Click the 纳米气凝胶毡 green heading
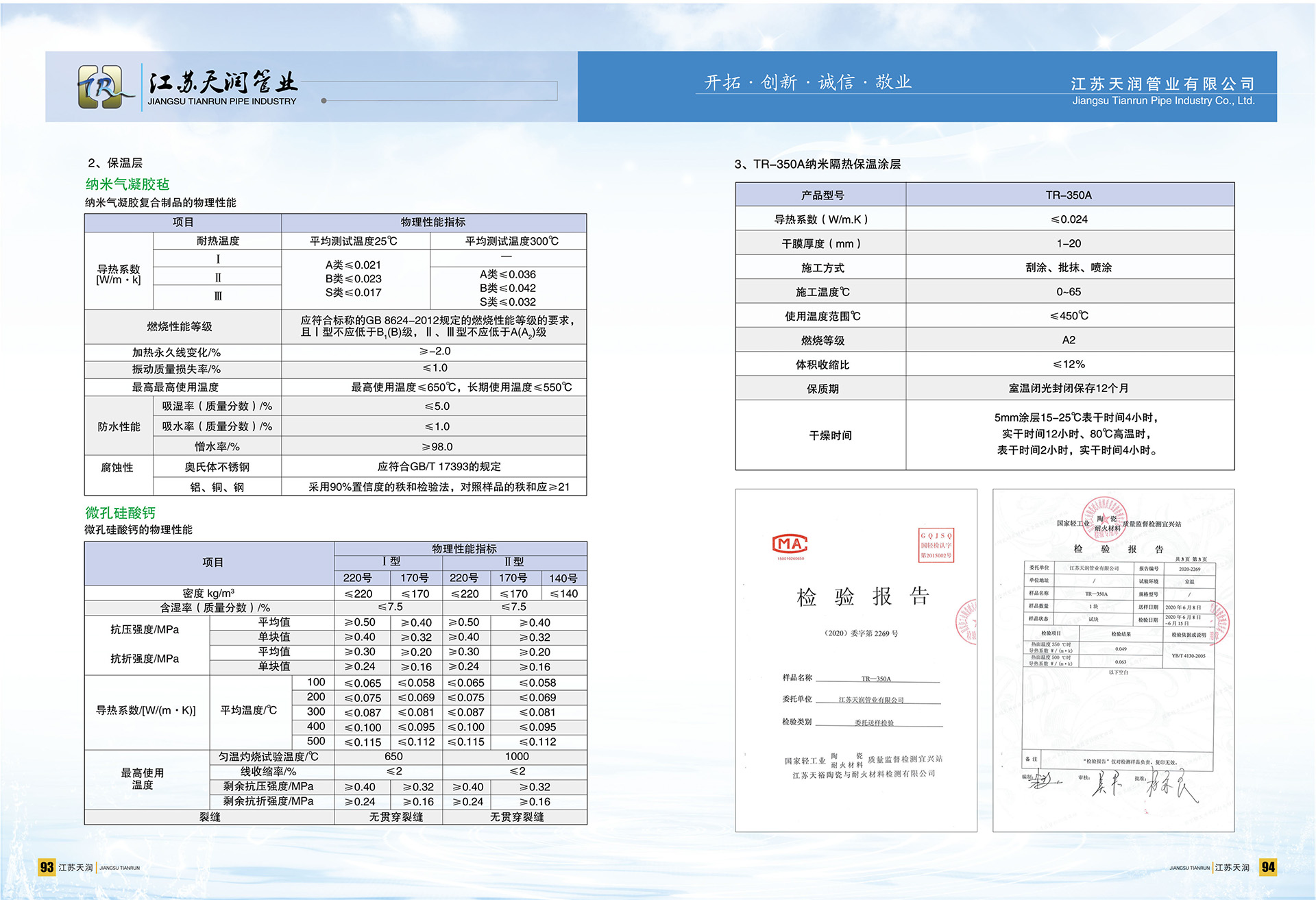Viewport: 1316px width, 900px height. pyautogui.click(x=127, y=184)
